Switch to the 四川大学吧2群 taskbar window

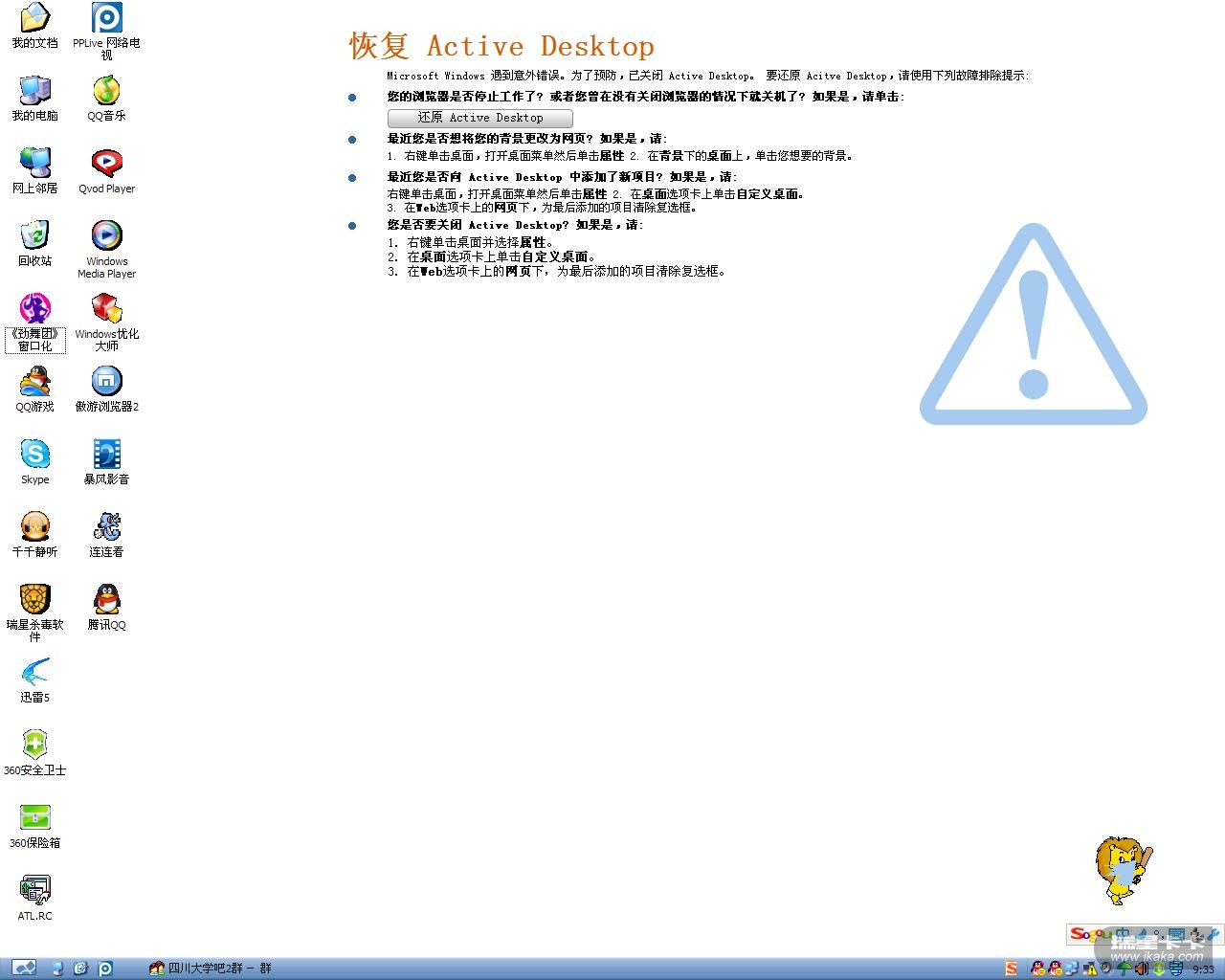211,969
